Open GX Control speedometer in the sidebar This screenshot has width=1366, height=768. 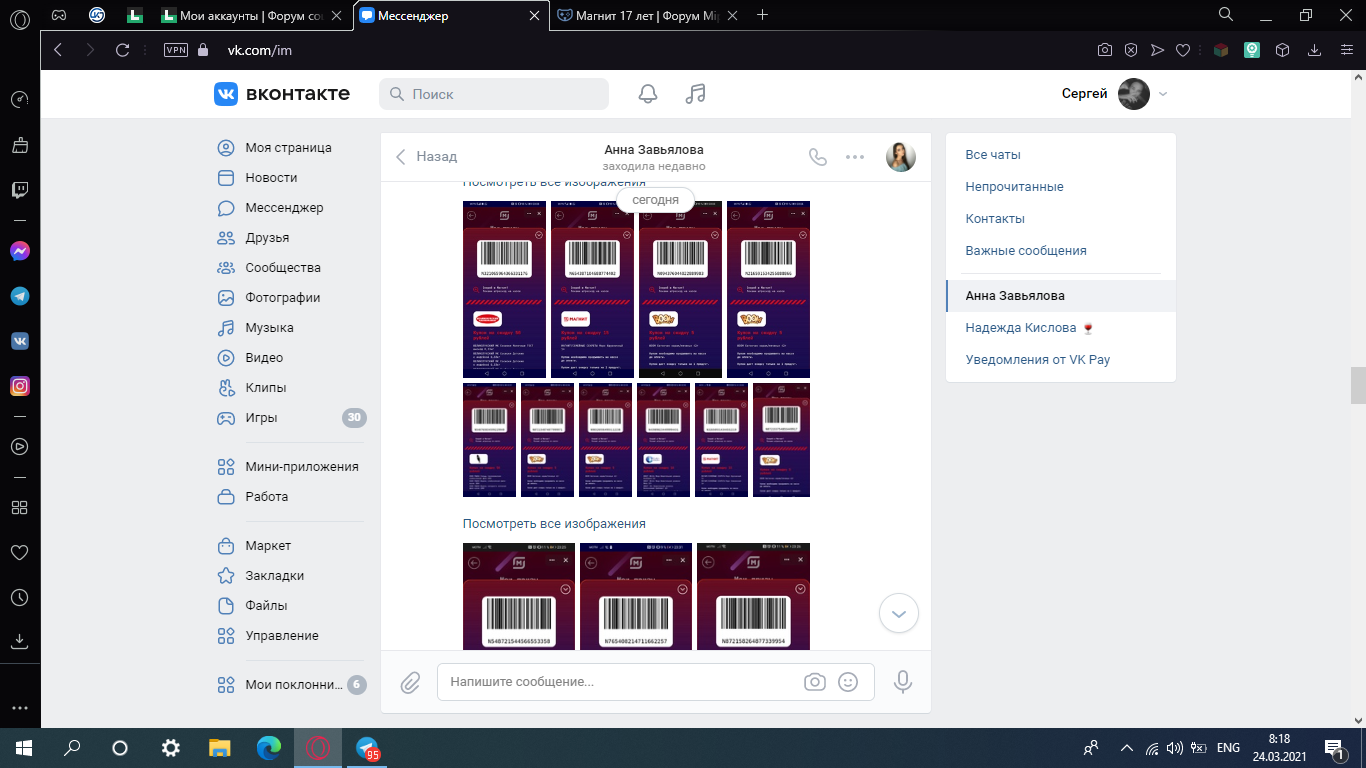[19, 99]
